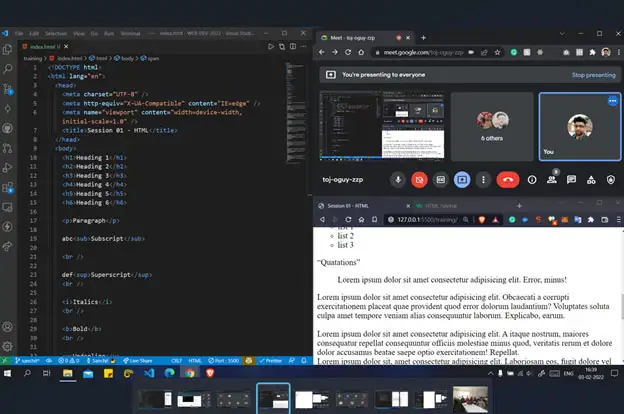The height and width of the screenshot is (414, 624).
Task: Click Stop presenting link
Action: click(x=593, y=75)
